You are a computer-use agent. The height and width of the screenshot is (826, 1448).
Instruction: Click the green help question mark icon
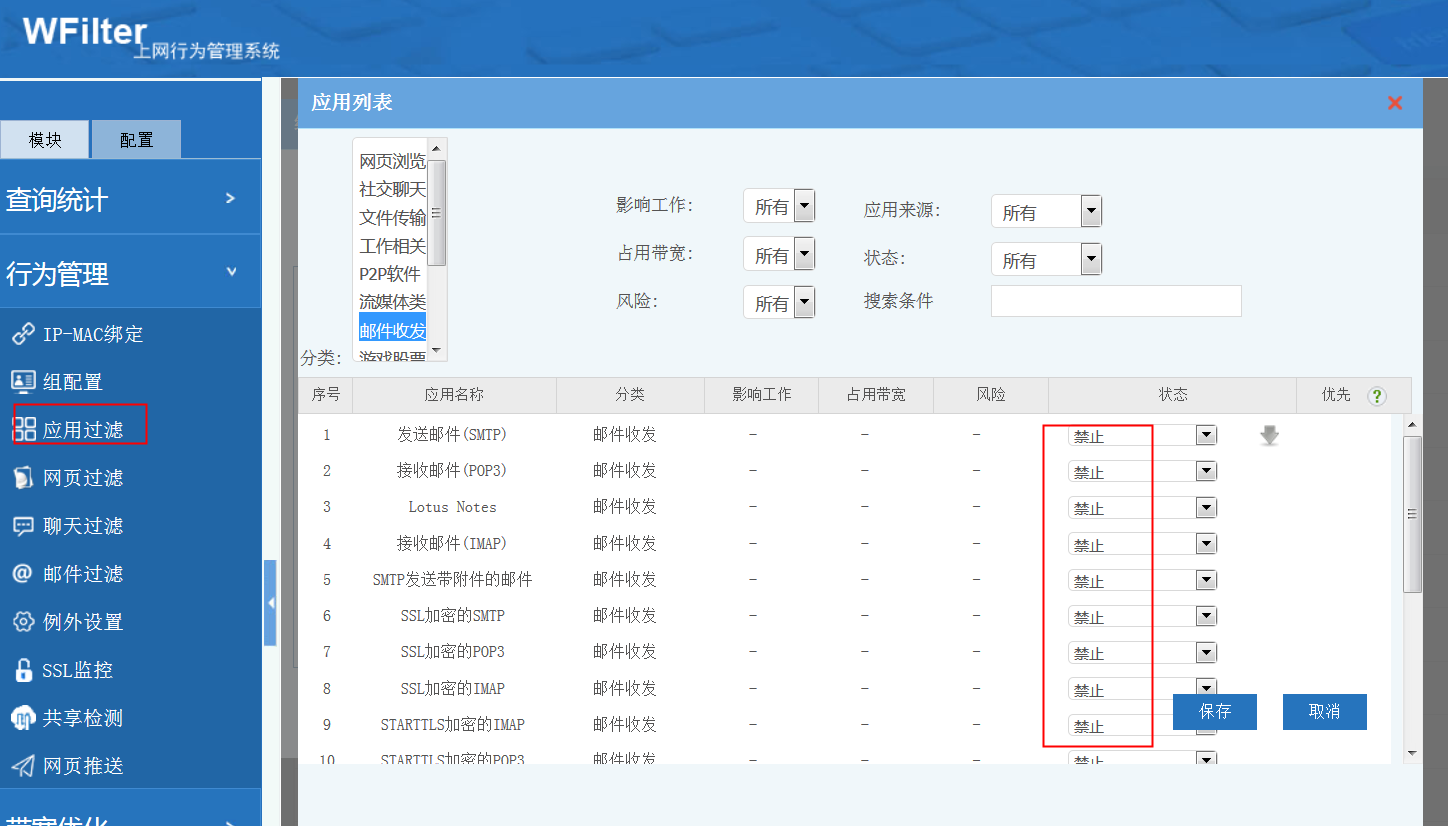1377,396
